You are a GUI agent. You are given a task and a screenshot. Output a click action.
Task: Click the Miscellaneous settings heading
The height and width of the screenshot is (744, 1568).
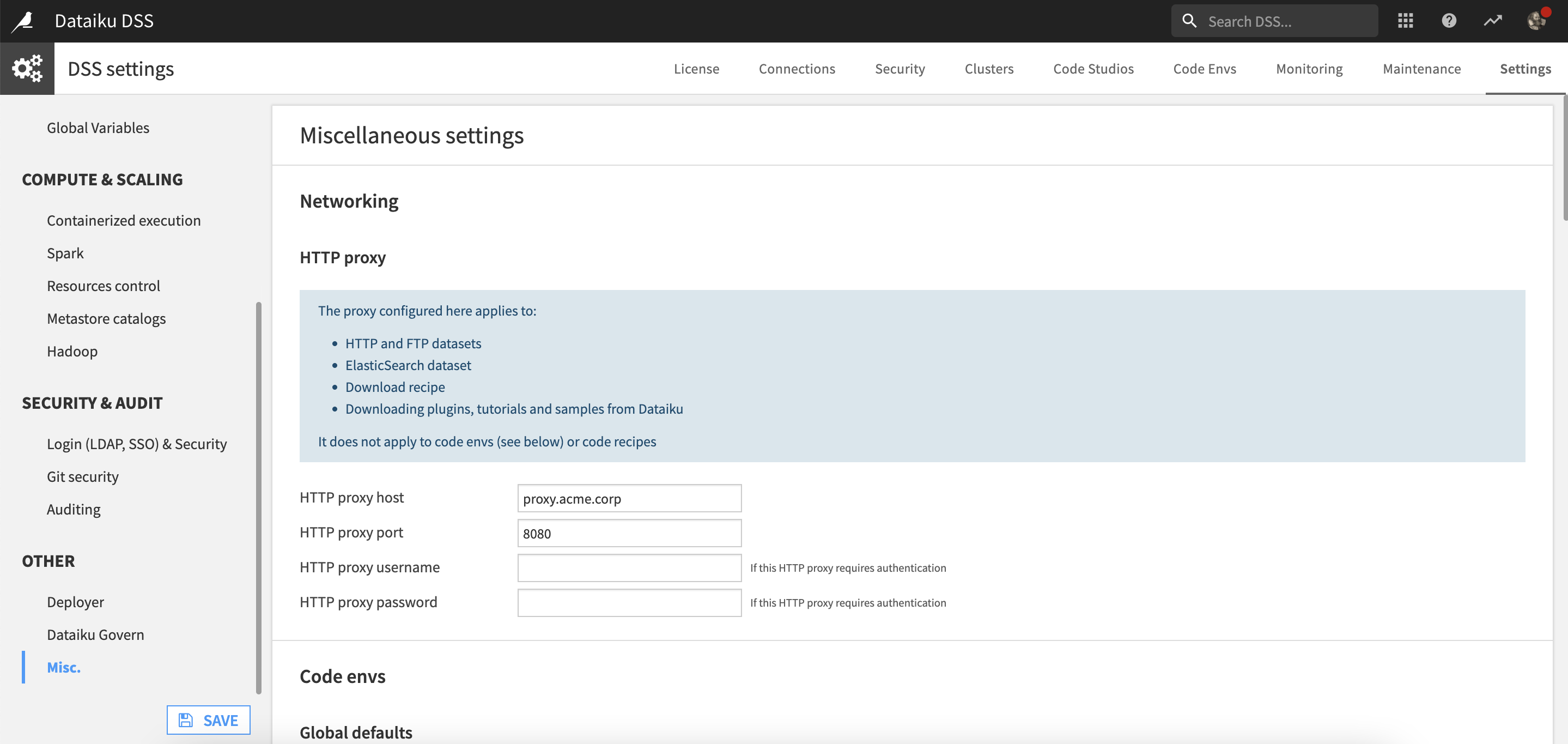point(411,135)
